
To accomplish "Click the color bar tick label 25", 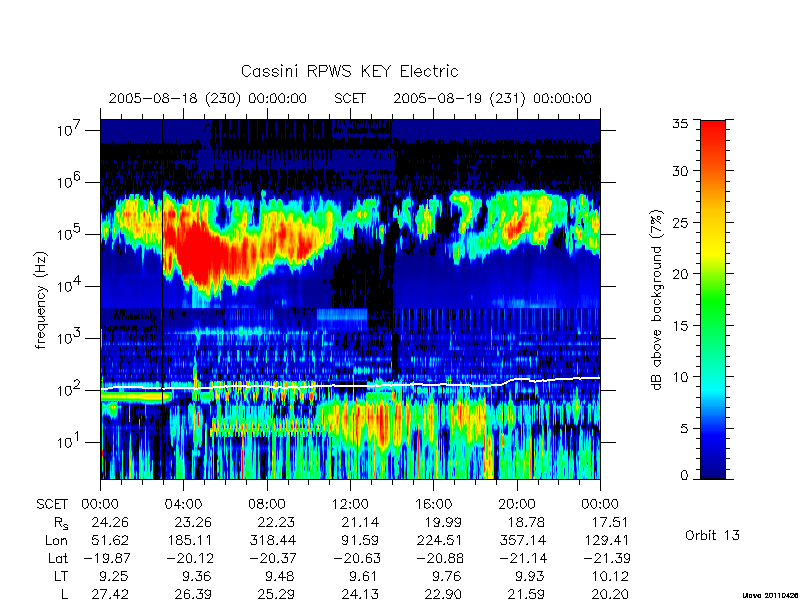I will pyautogui.click(x=680, y=222).
